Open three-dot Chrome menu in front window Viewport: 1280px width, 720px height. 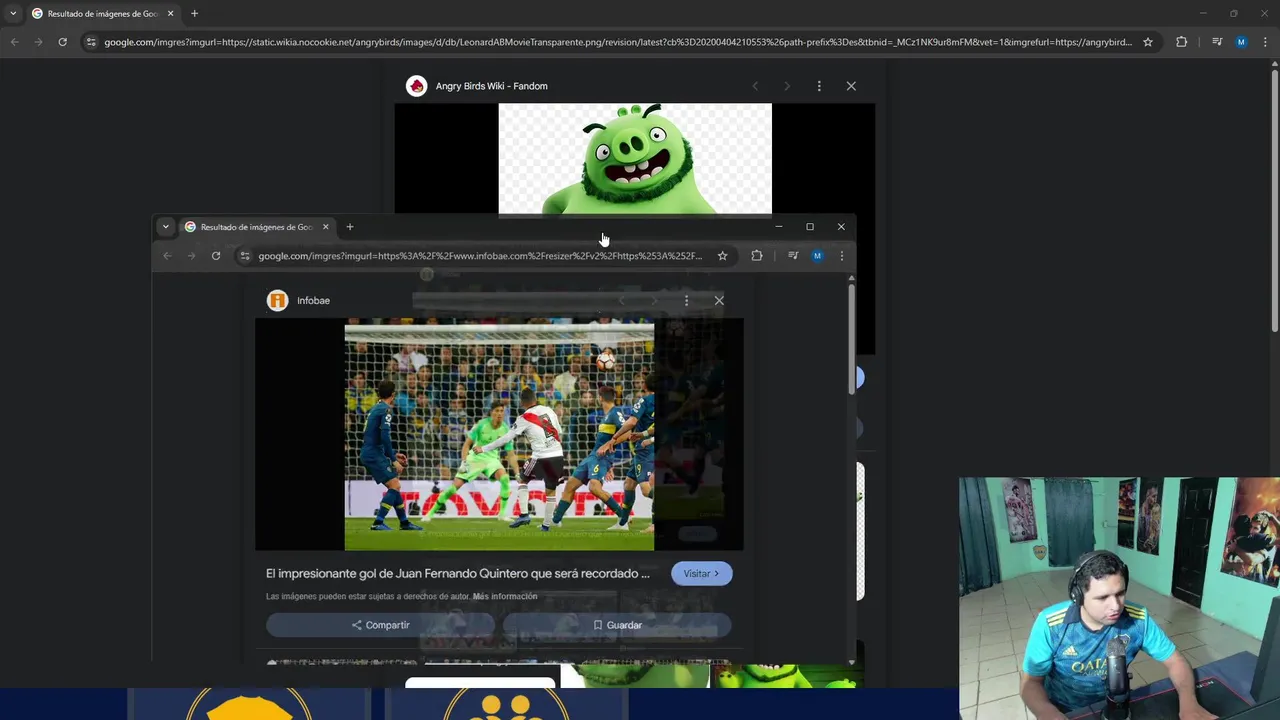click(842, 256)
